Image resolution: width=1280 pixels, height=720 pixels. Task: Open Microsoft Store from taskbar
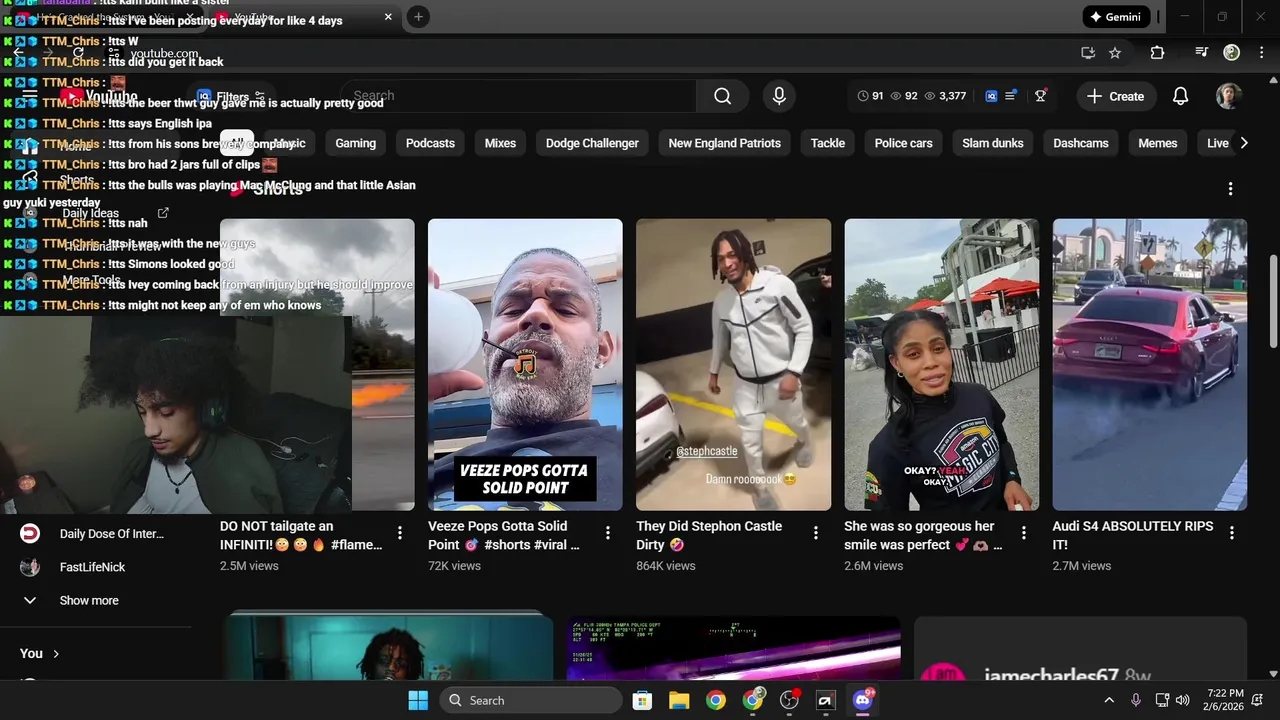(x=642, y=700)
